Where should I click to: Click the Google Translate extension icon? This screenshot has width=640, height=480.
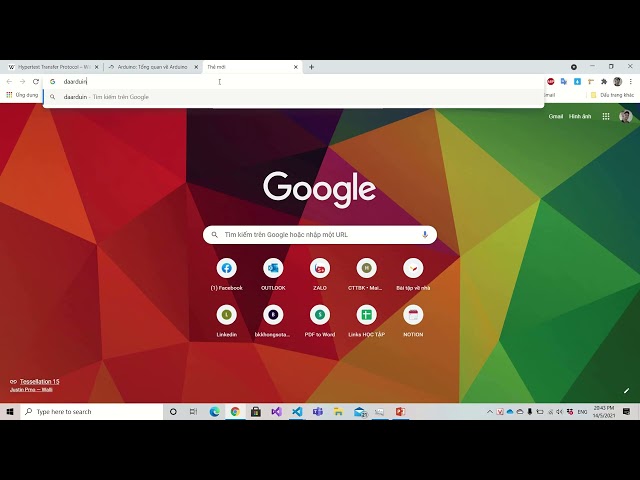click(x=564, y=82)
